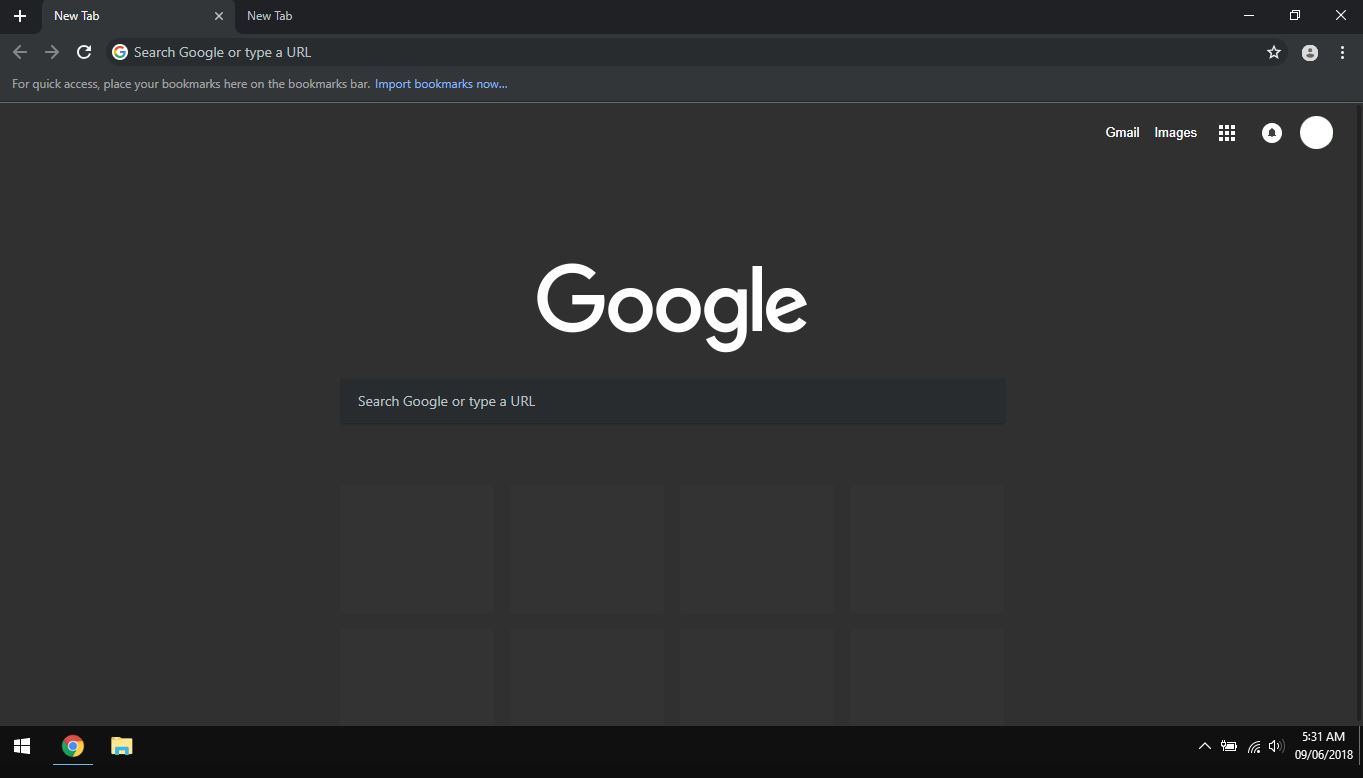Open a new tab with plus icon
1363x778 pixels.
coord(19,16)
